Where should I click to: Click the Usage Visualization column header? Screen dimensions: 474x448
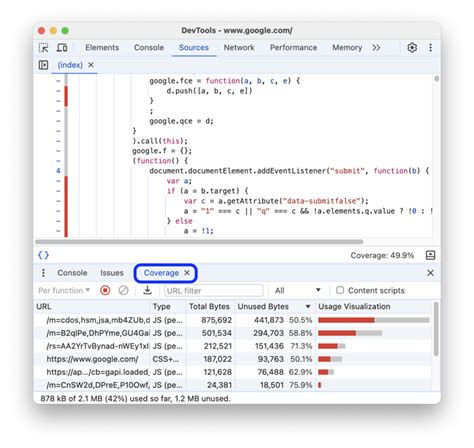point(373,307)
